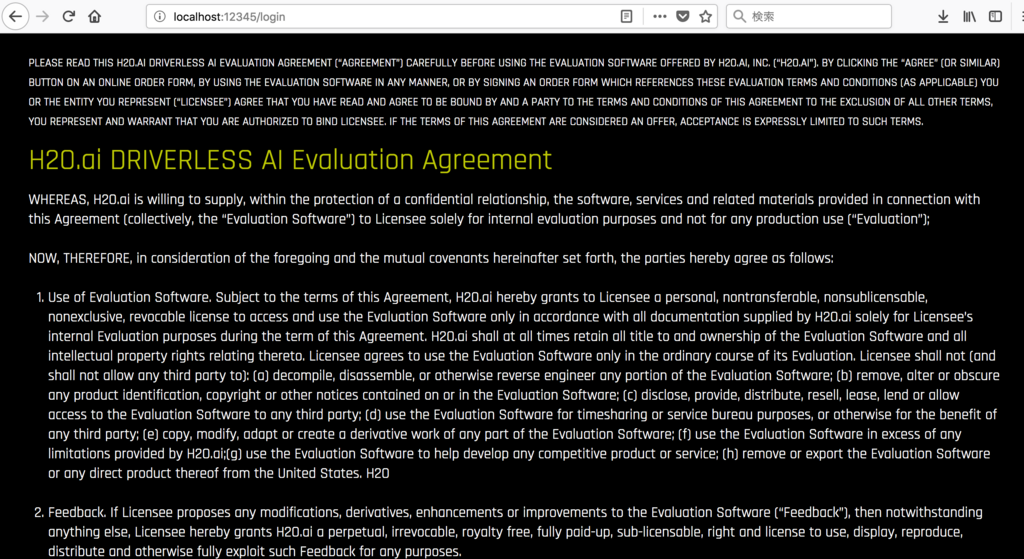Bookmark this page with the star icon

705,17
